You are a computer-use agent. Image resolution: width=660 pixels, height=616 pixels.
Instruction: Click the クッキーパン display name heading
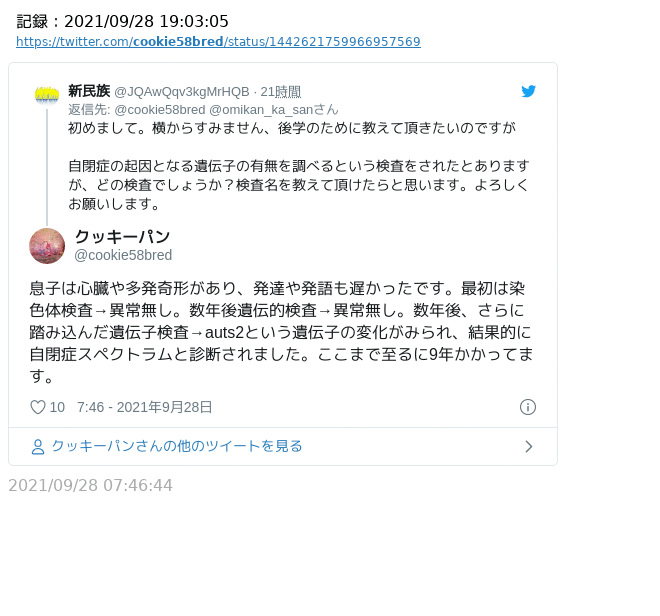pos(122,237)
